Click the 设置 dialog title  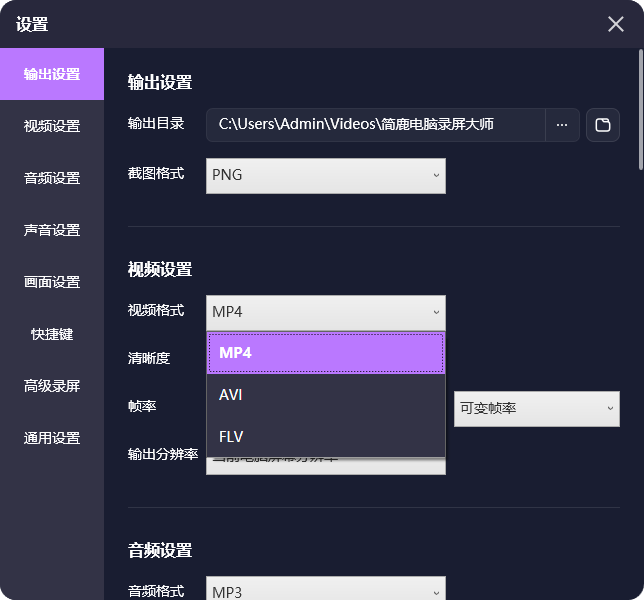[32, 24]
